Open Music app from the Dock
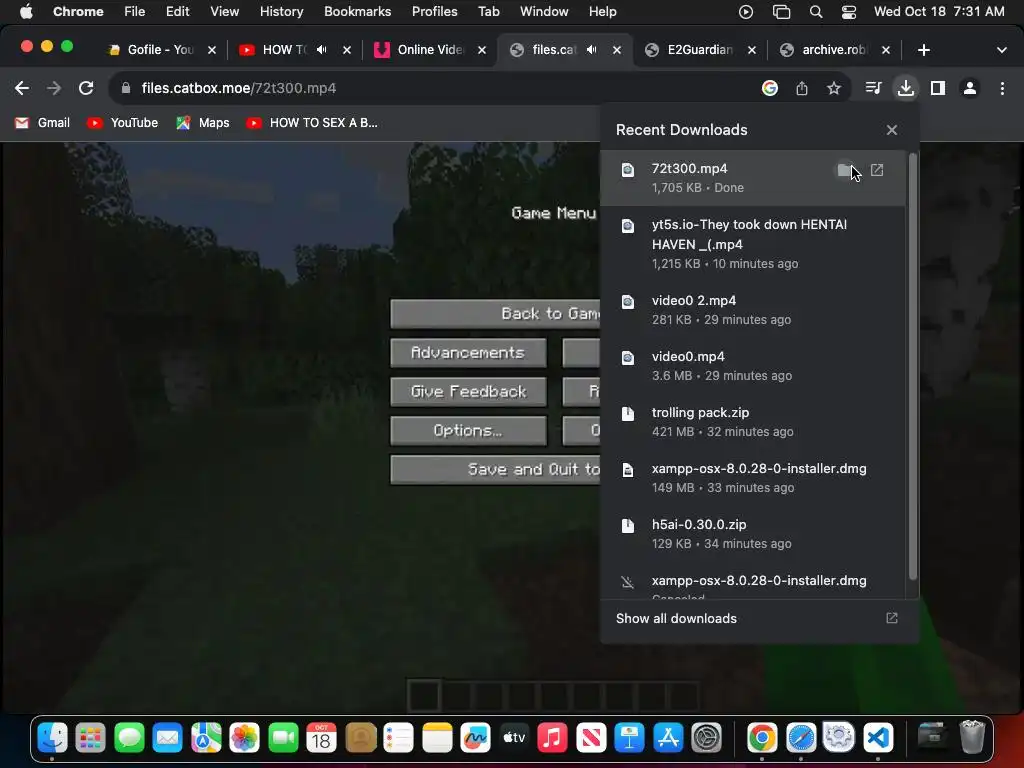The width and height of the screenshot is (1024, 768). pyautogui.click(x=552, y=738)
